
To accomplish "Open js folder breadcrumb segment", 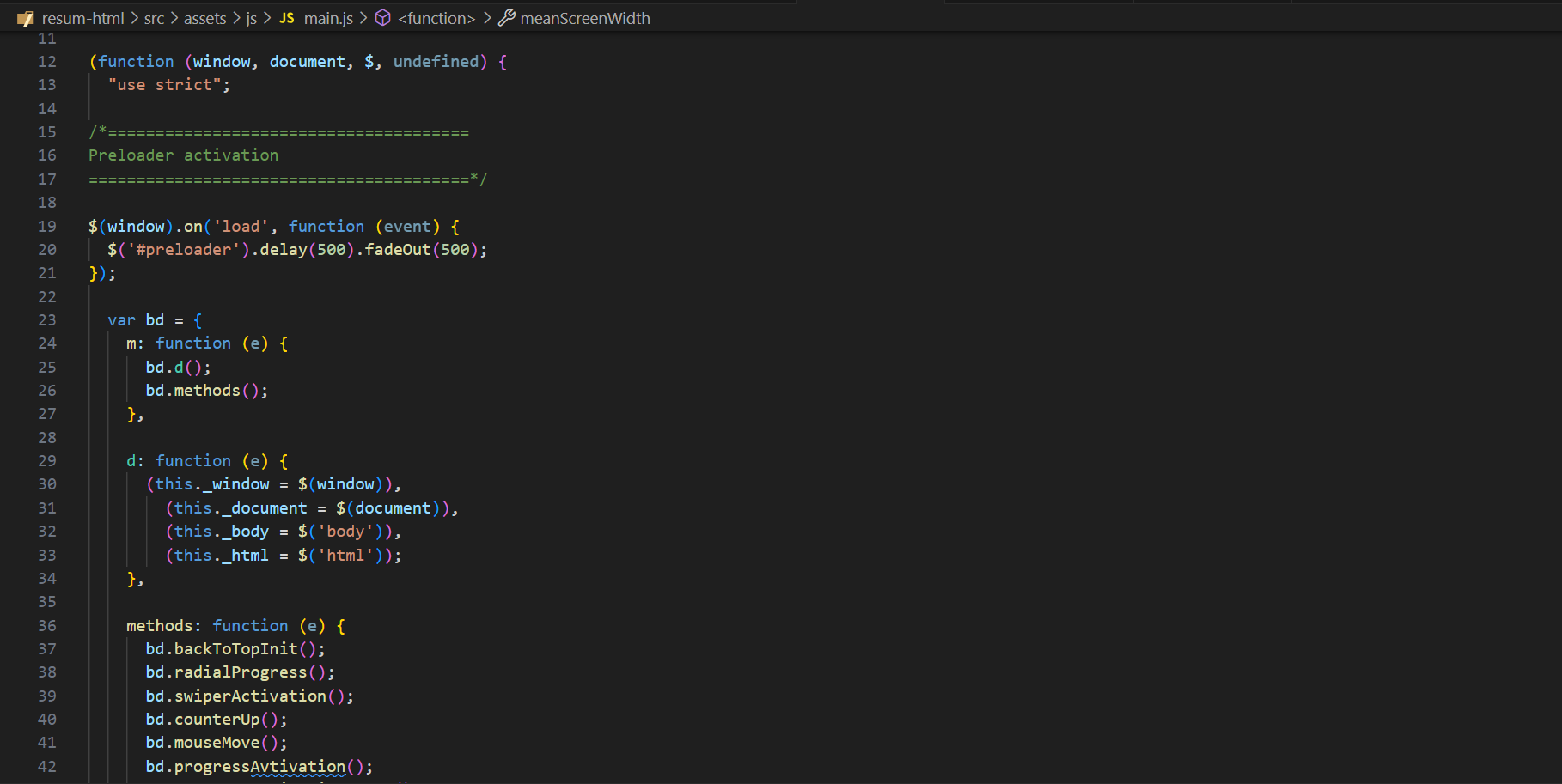I will 251,18.
